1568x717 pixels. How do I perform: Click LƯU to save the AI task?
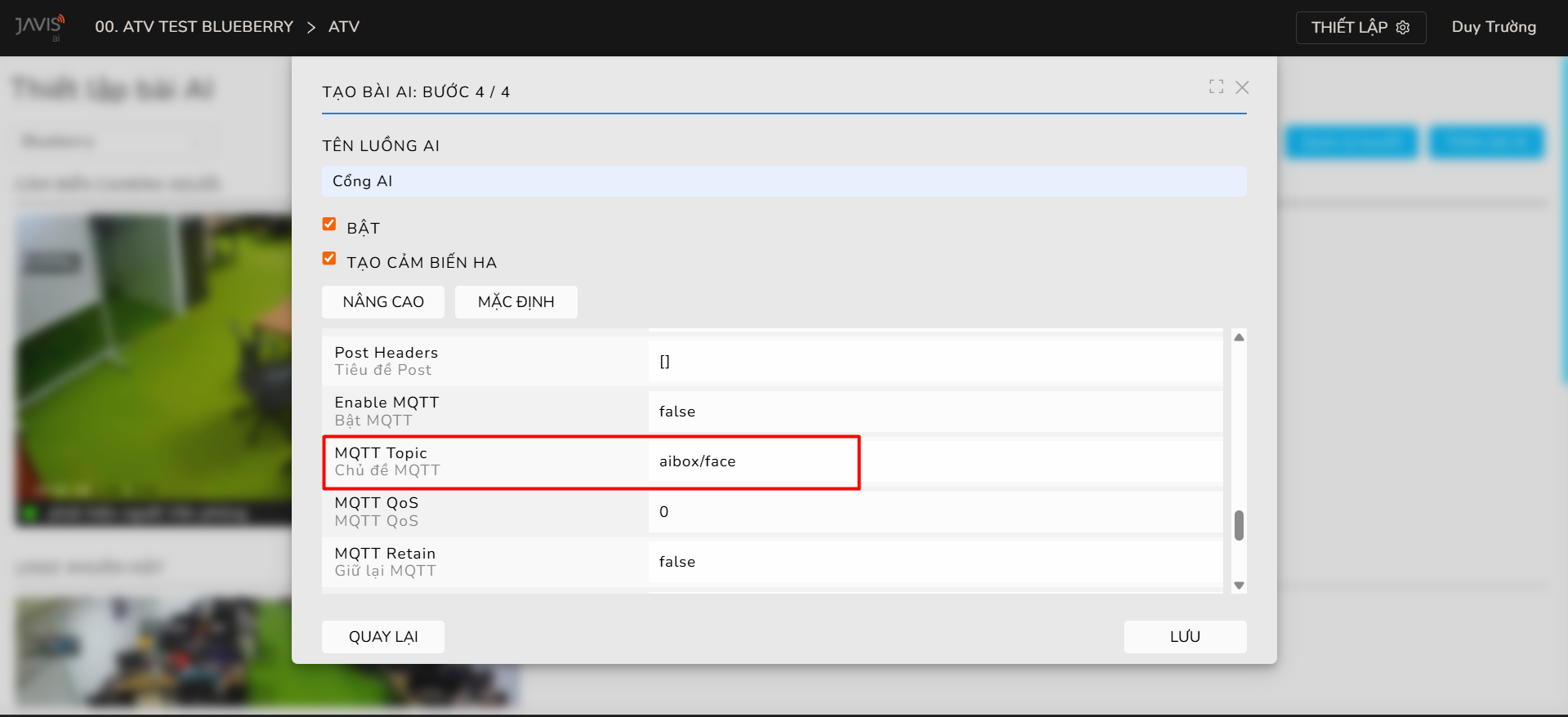[x=1185, y=637]
